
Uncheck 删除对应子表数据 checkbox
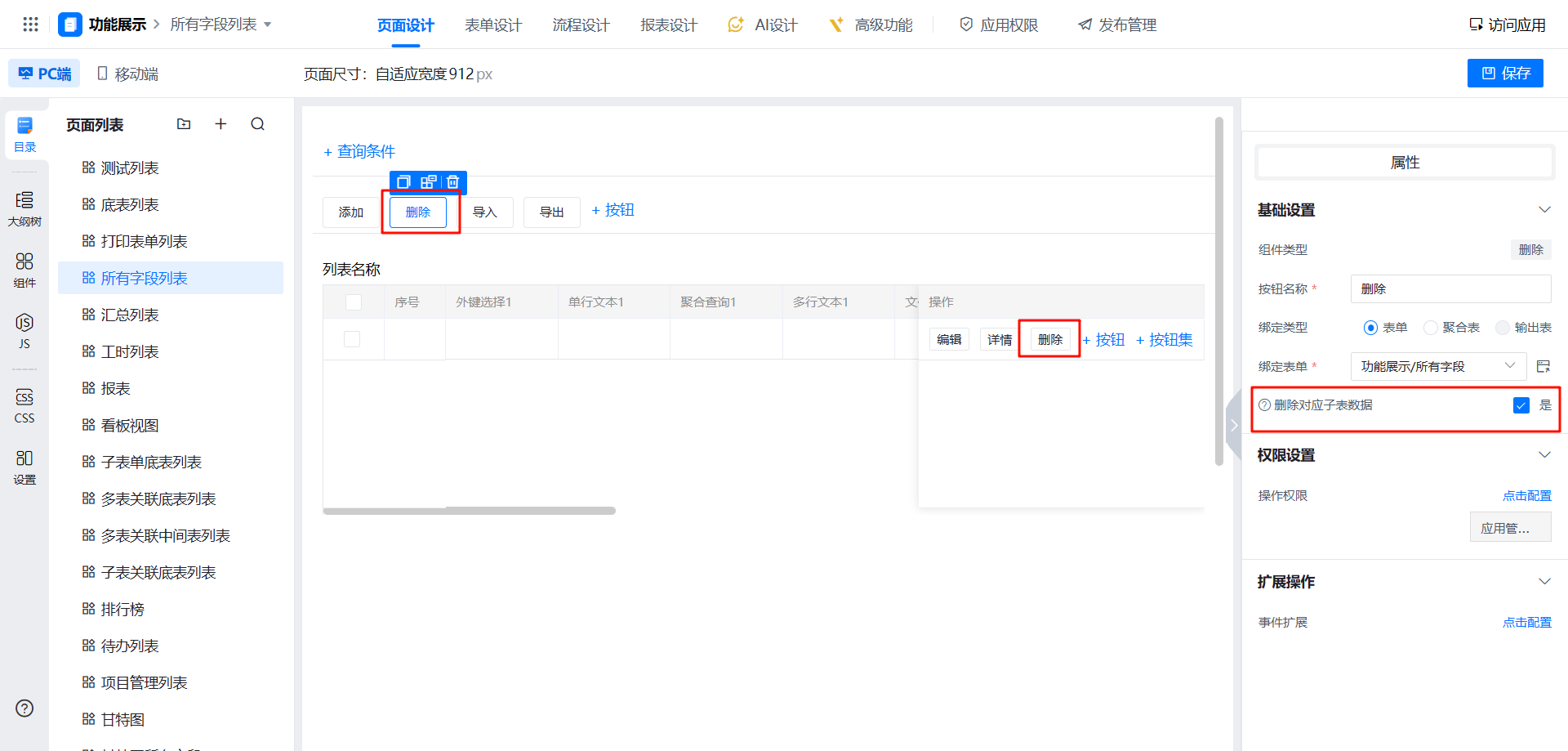(x=1521, y=405)
